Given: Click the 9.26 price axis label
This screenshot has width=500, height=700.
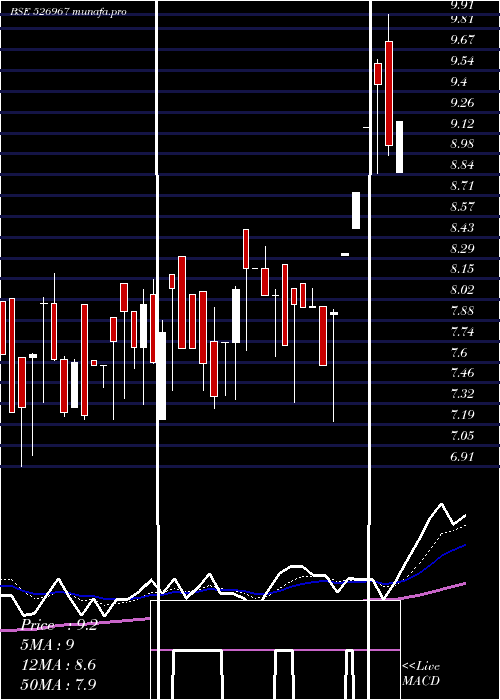Looking at the screenshot, I should coord(462,103).
